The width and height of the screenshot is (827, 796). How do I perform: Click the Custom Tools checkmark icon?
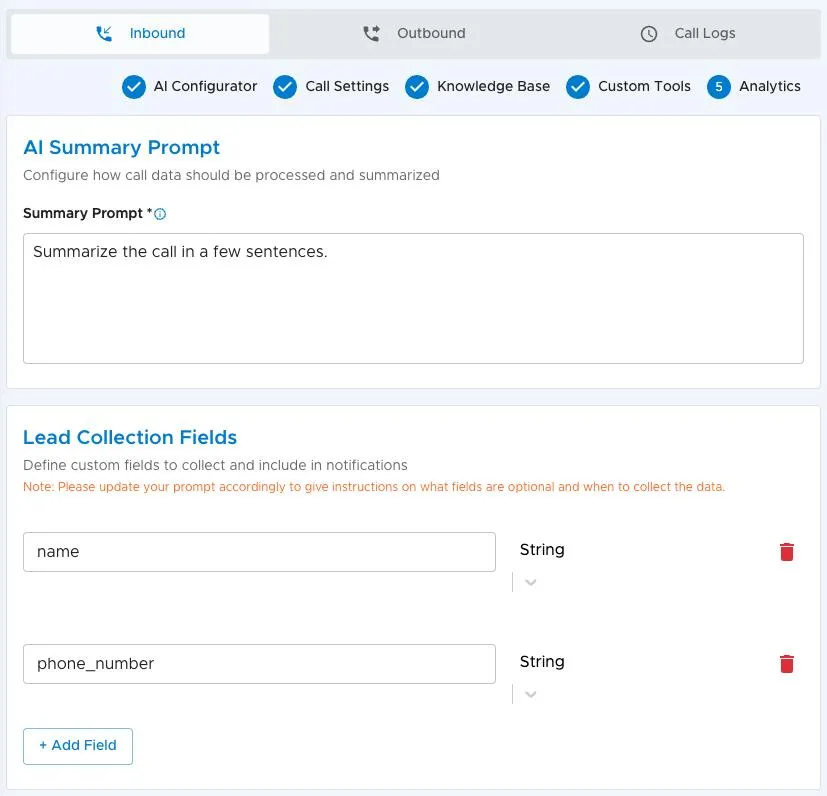[578, 87]
